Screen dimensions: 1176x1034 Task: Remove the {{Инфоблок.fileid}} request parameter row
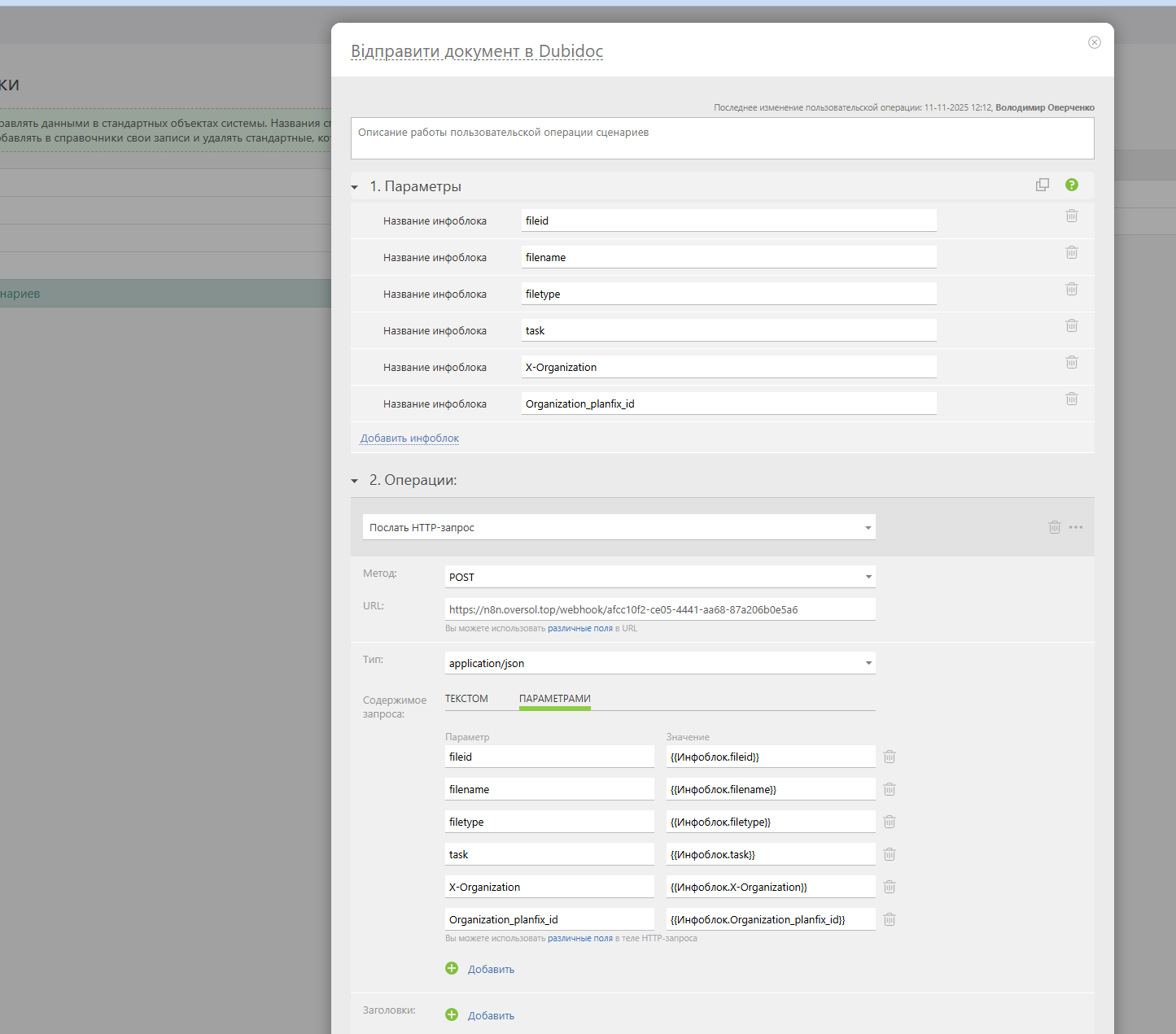tap(890, 757)
